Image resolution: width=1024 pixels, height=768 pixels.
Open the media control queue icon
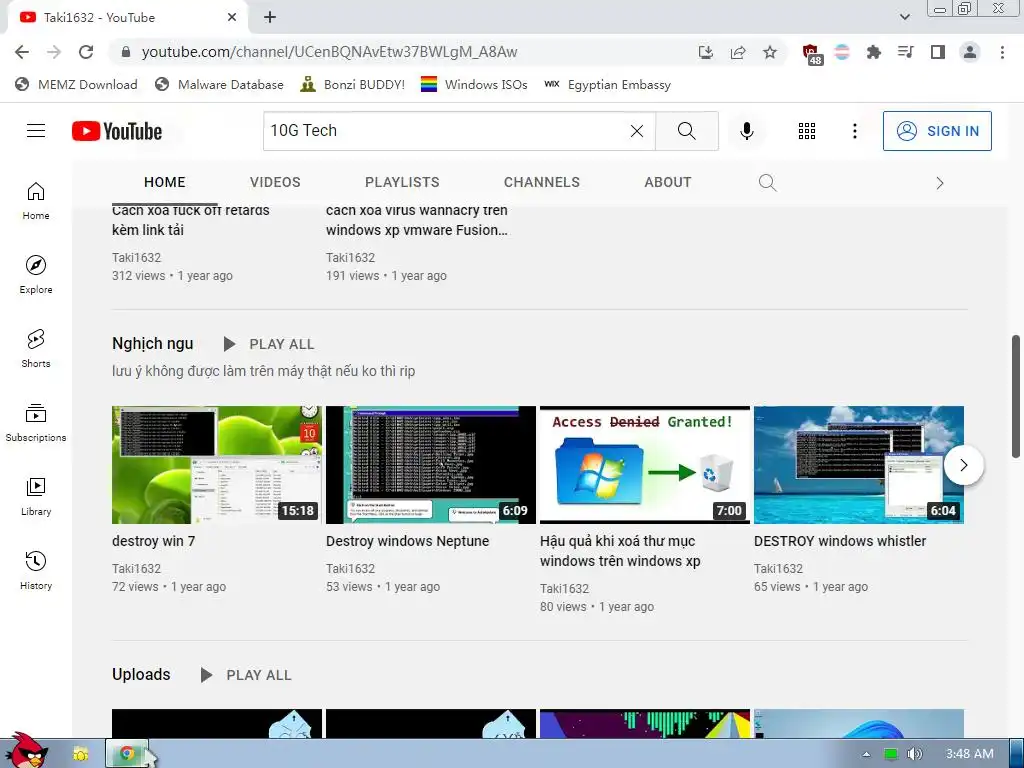905,52
